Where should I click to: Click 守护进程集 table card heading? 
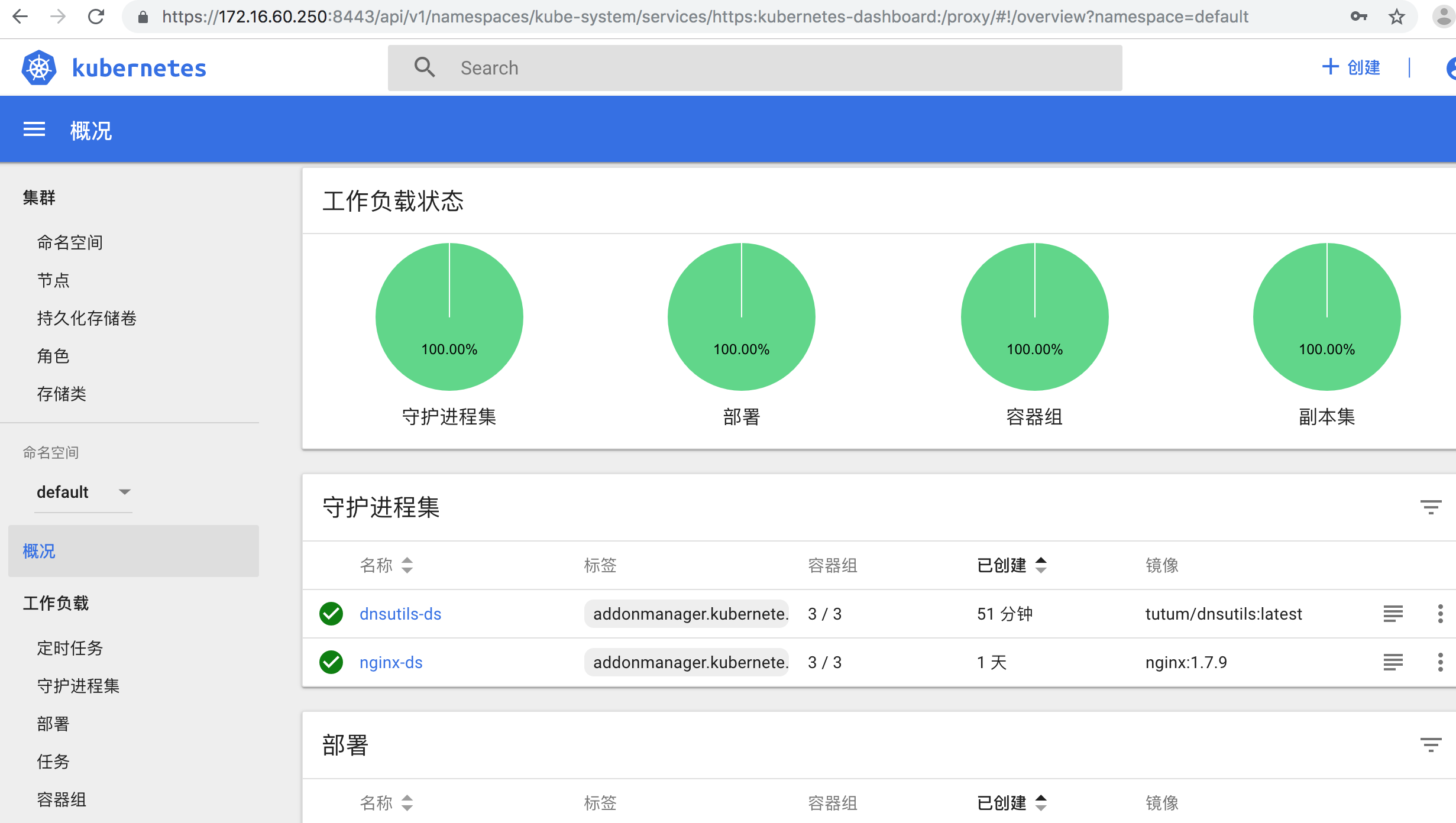[381, 507]
